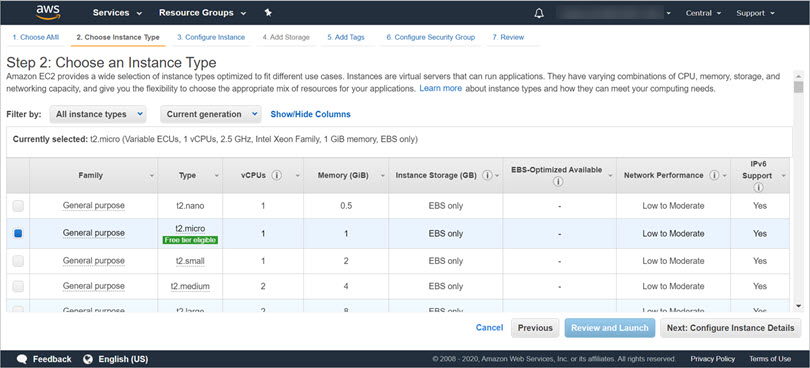810x368 pixels.
Task: Go to 3. Configure Instance step
Action: click(211, 37)
